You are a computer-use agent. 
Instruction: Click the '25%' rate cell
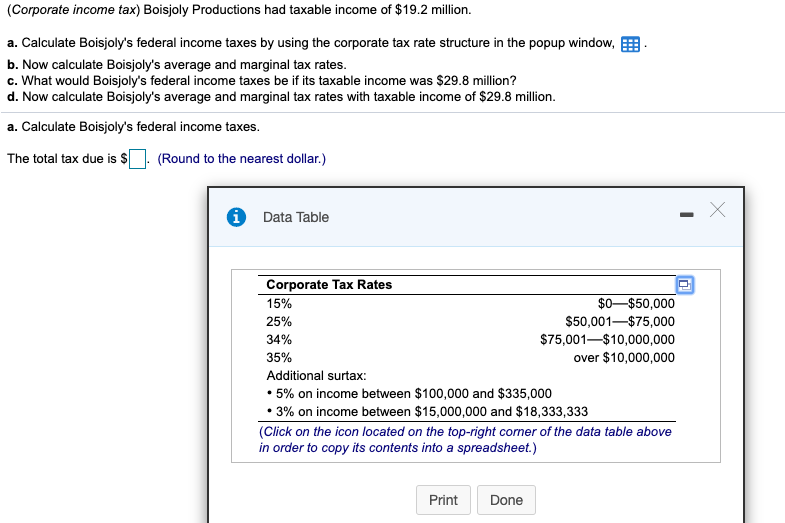point(279,322)
